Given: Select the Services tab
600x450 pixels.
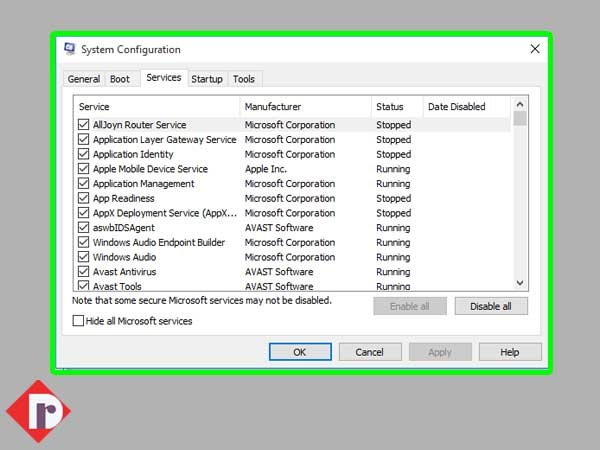Looking at the screenshot, I should point(164,78).
